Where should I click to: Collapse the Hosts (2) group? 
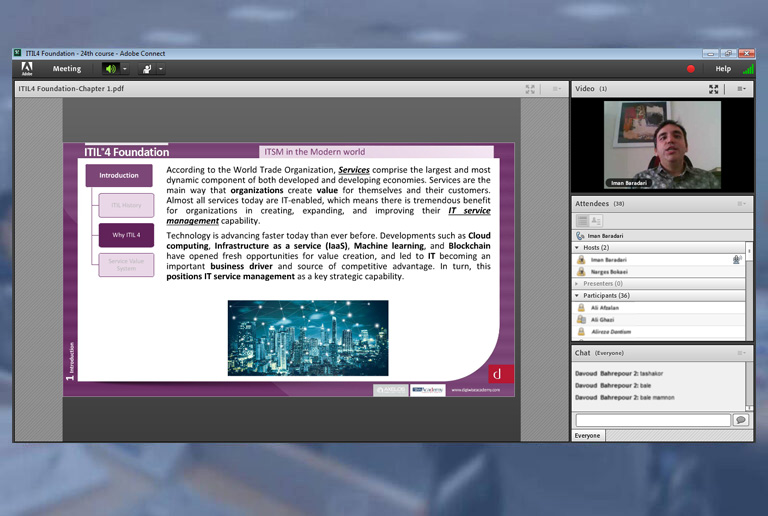pyautogui.click(x=577, y=247)
